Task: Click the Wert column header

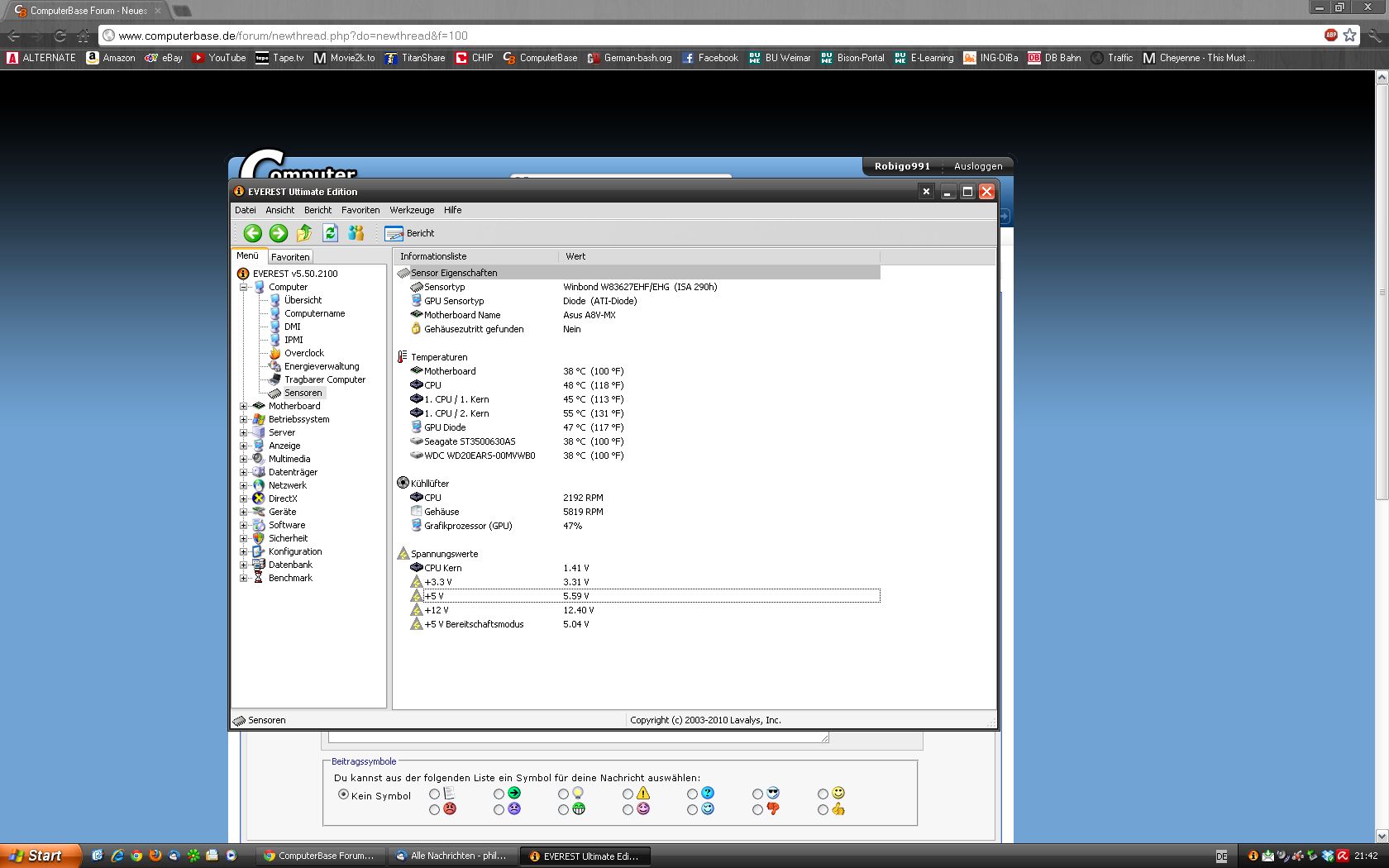Action: (718, 256)
